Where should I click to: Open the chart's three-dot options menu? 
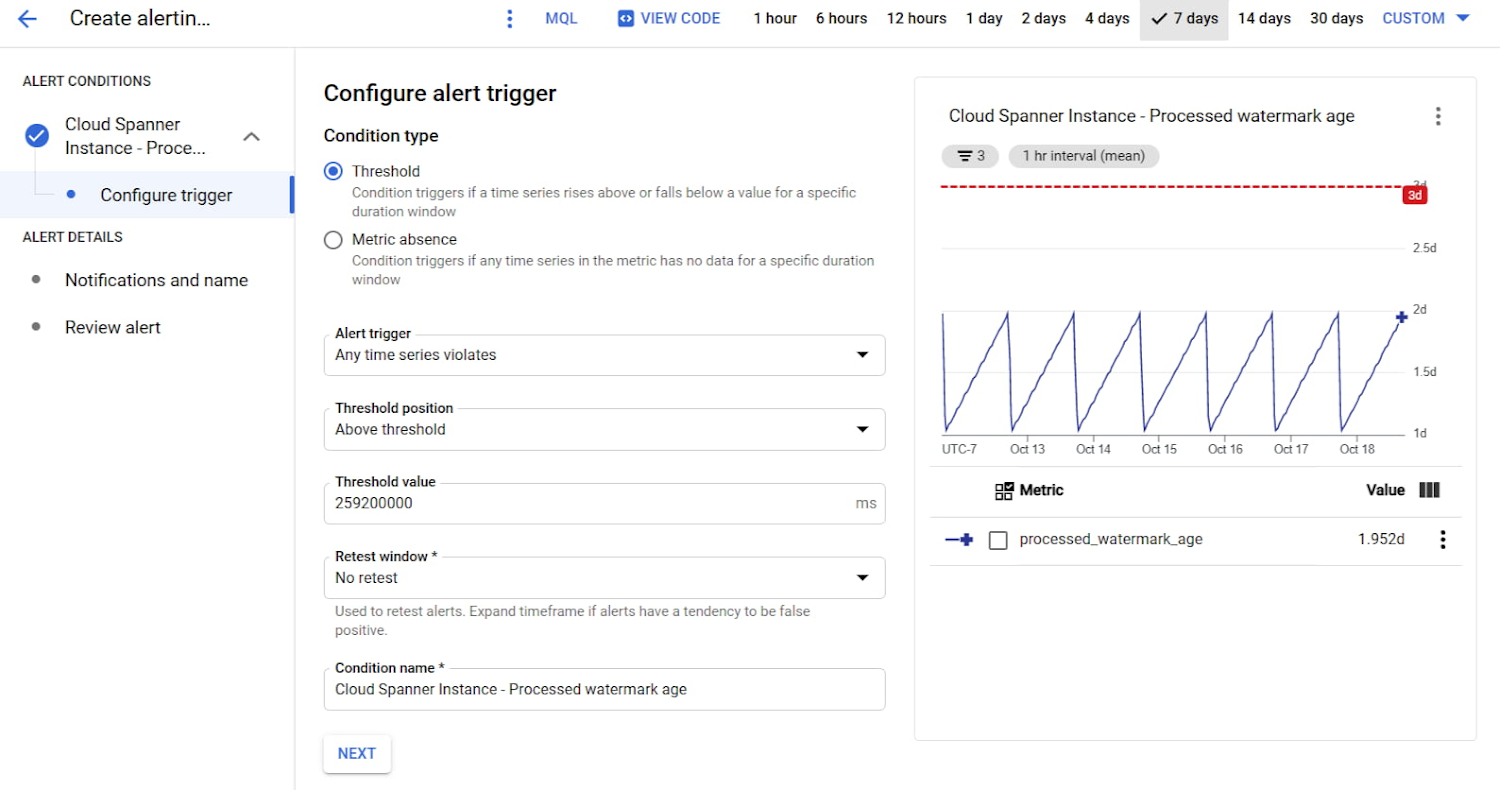pyautogui.click(x=1438, y=116)
